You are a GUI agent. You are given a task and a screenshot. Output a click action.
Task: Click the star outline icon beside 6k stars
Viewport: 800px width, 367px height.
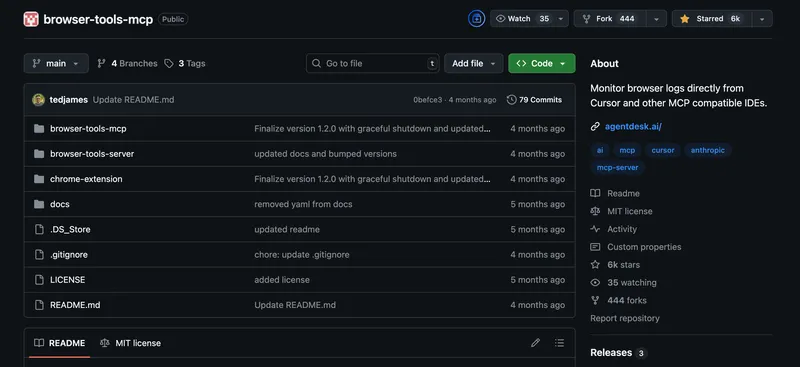click(595, 264)
